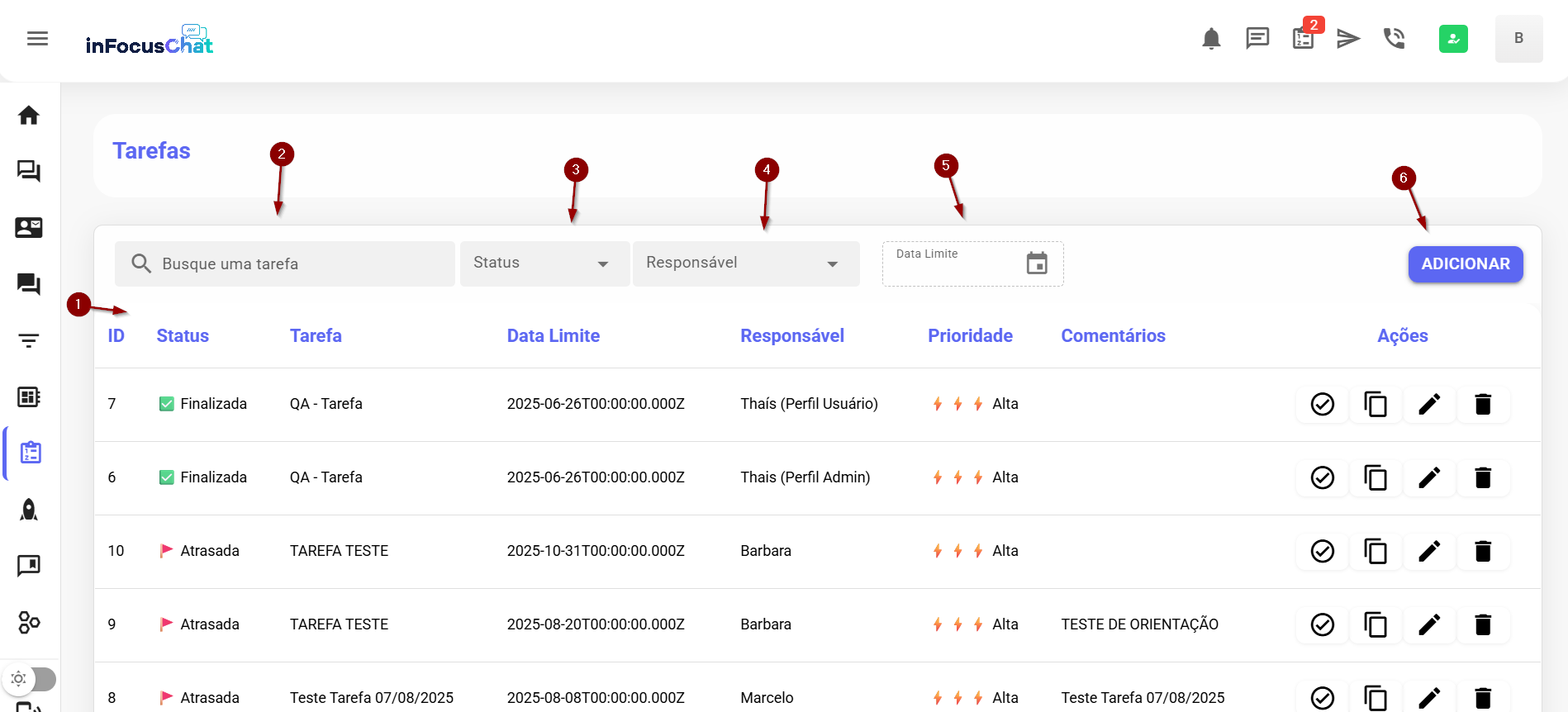The height and width of the screenshot is (712, 1568).
Task: Click the ADICIONAR button
Action: tap(1465, 264)
